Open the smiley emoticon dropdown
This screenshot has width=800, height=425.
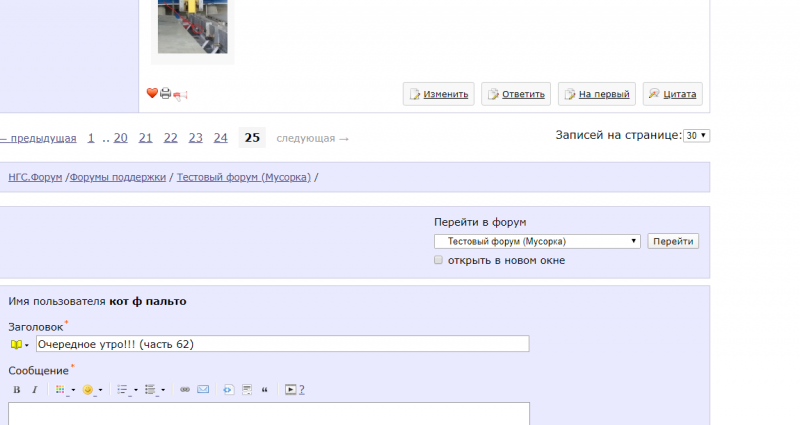(92, 389)
